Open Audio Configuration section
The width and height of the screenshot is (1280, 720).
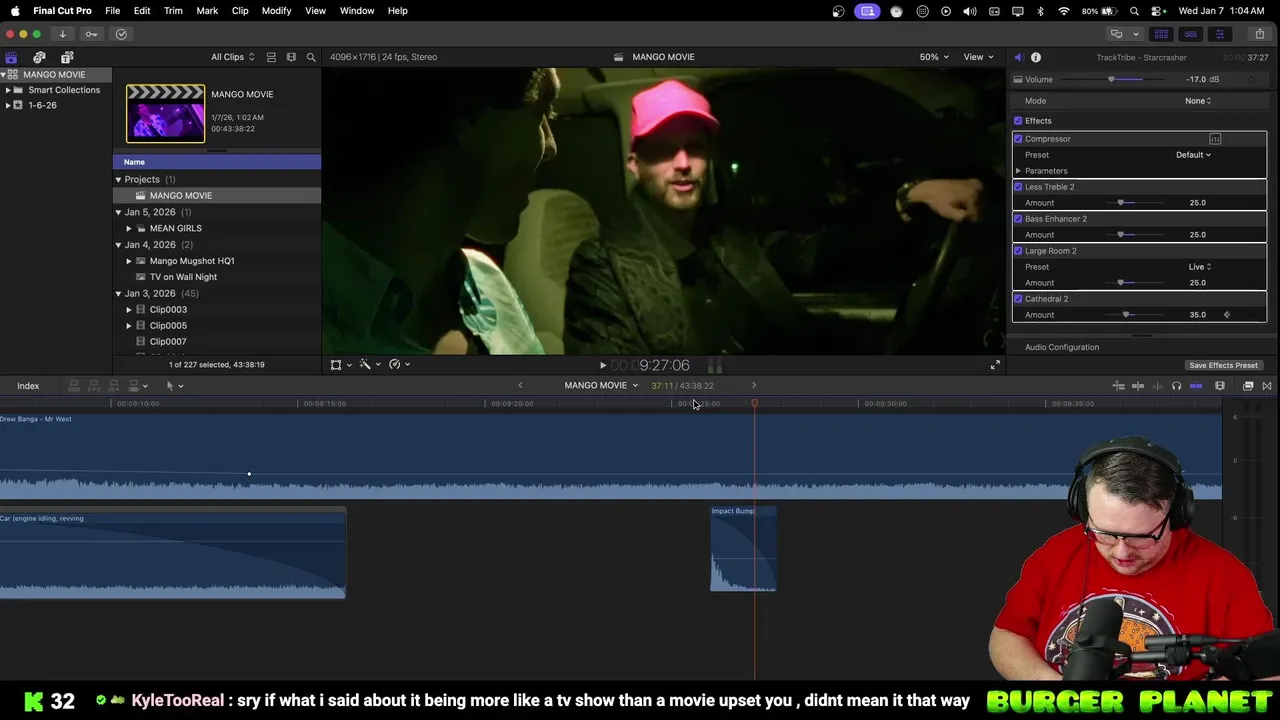[1062, 347]
